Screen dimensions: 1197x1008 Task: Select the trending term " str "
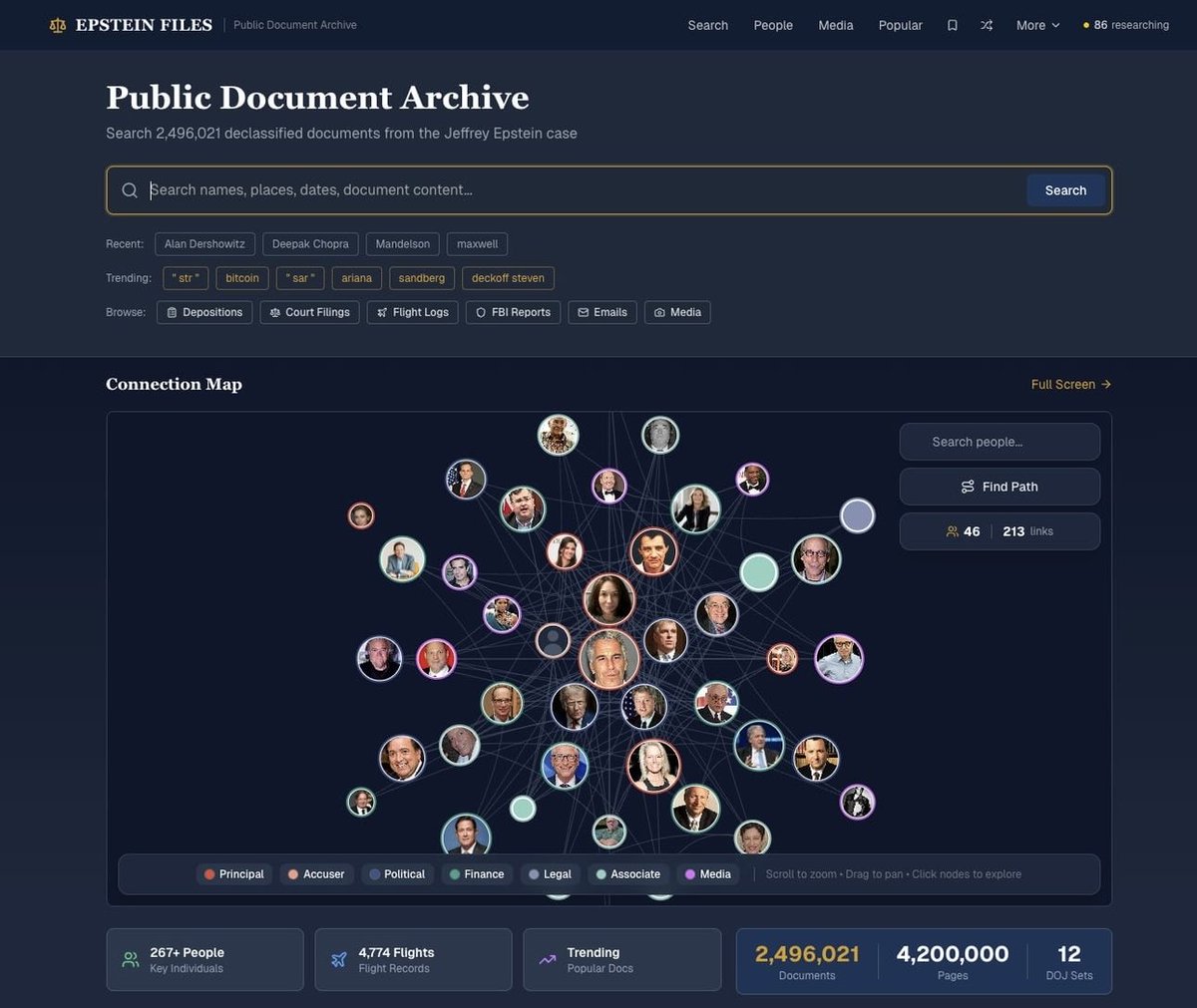point(186,278)
